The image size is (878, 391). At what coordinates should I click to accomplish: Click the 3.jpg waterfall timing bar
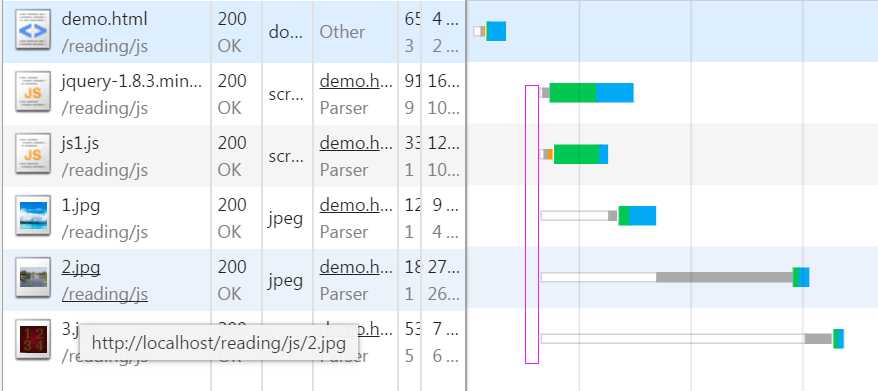[x=692, y=339]
